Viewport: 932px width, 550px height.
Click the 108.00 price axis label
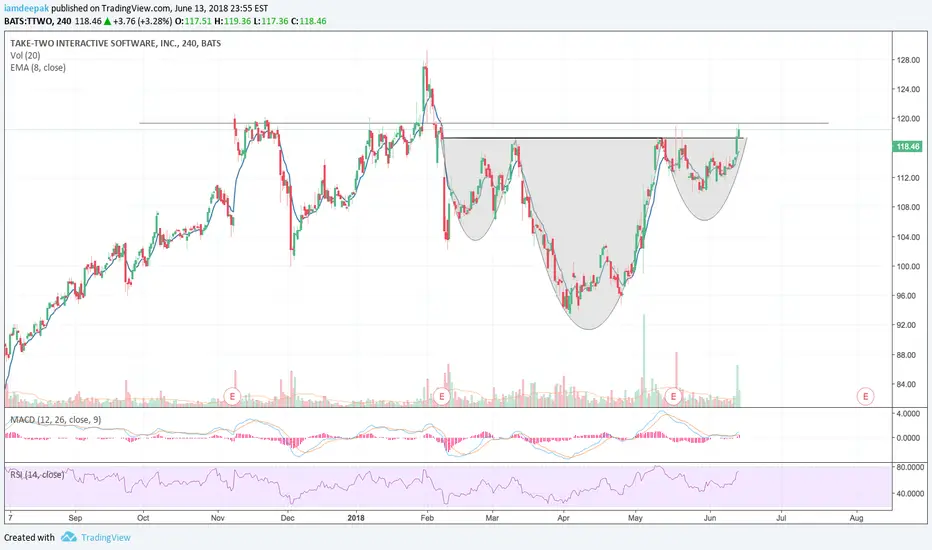(908, 208)
